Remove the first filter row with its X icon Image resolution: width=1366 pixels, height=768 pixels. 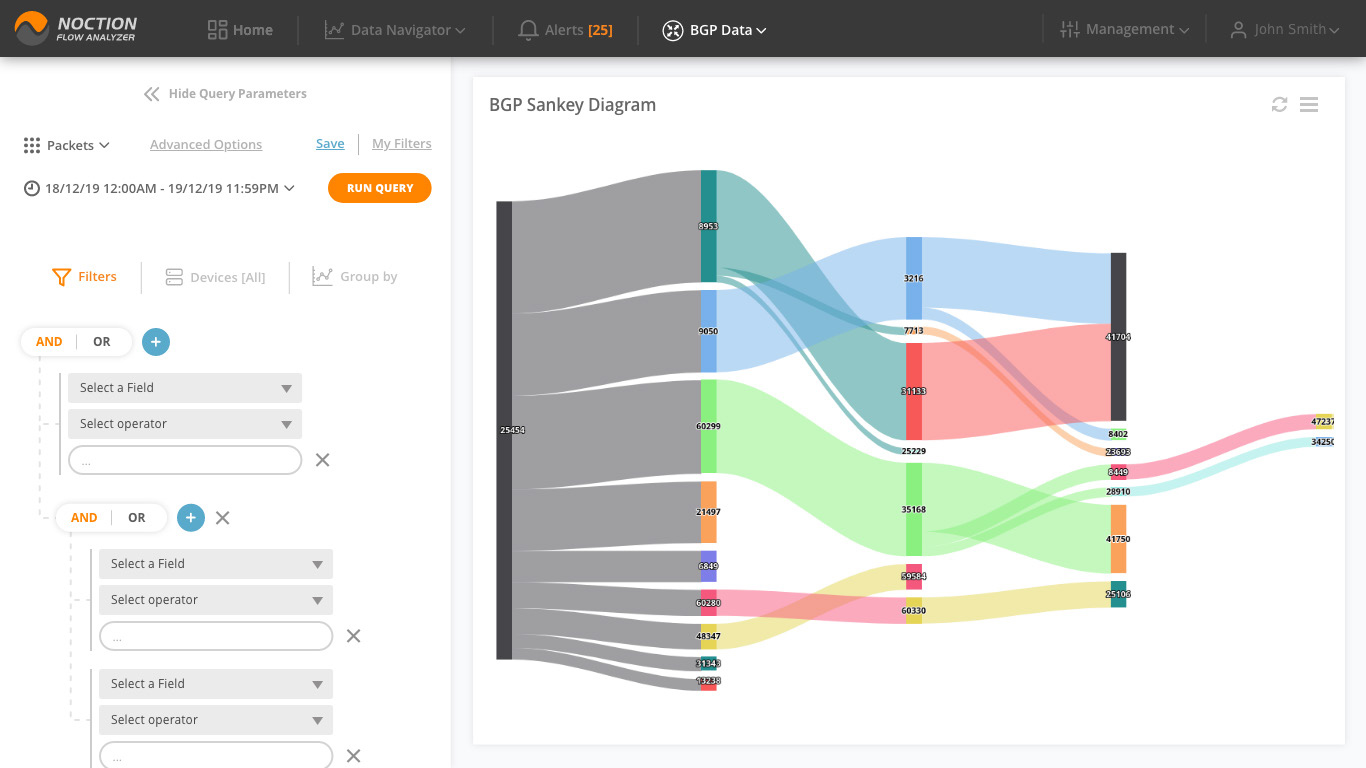tap(323, 460)
